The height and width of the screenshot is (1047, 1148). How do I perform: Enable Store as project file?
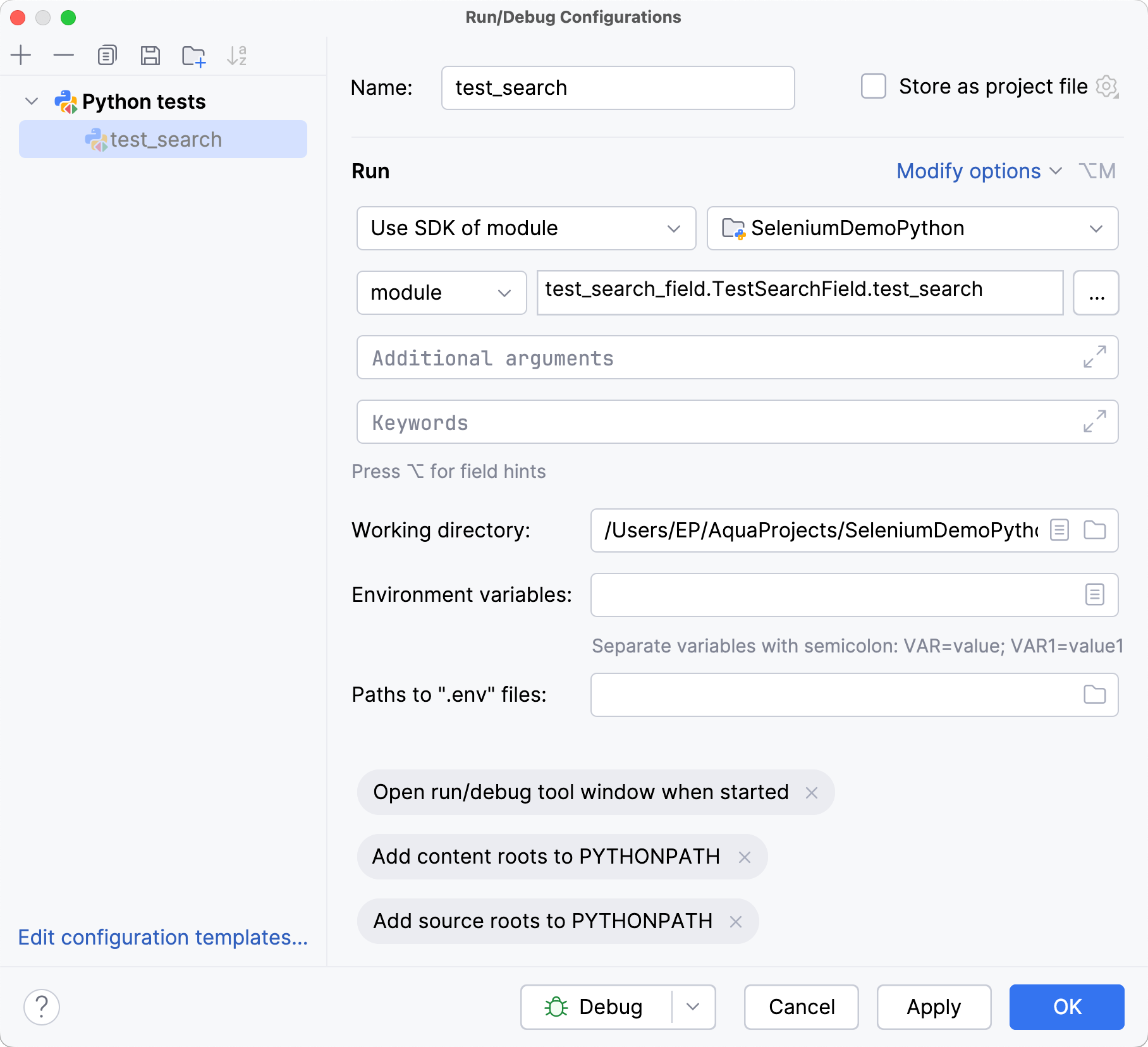click(873, 87)
